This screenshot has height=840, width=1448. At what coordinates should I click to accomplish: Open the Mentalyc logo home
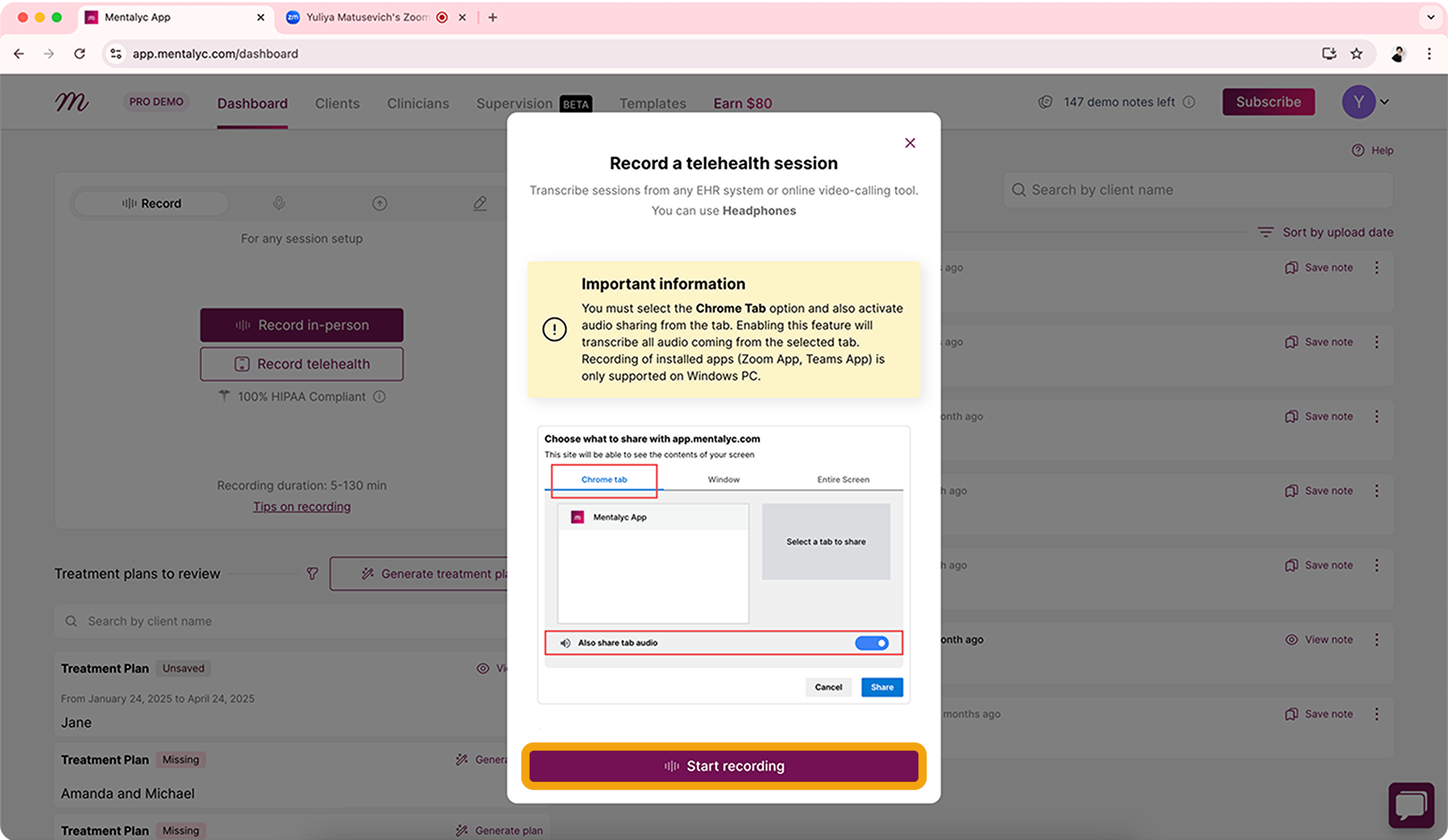[72, 102]
